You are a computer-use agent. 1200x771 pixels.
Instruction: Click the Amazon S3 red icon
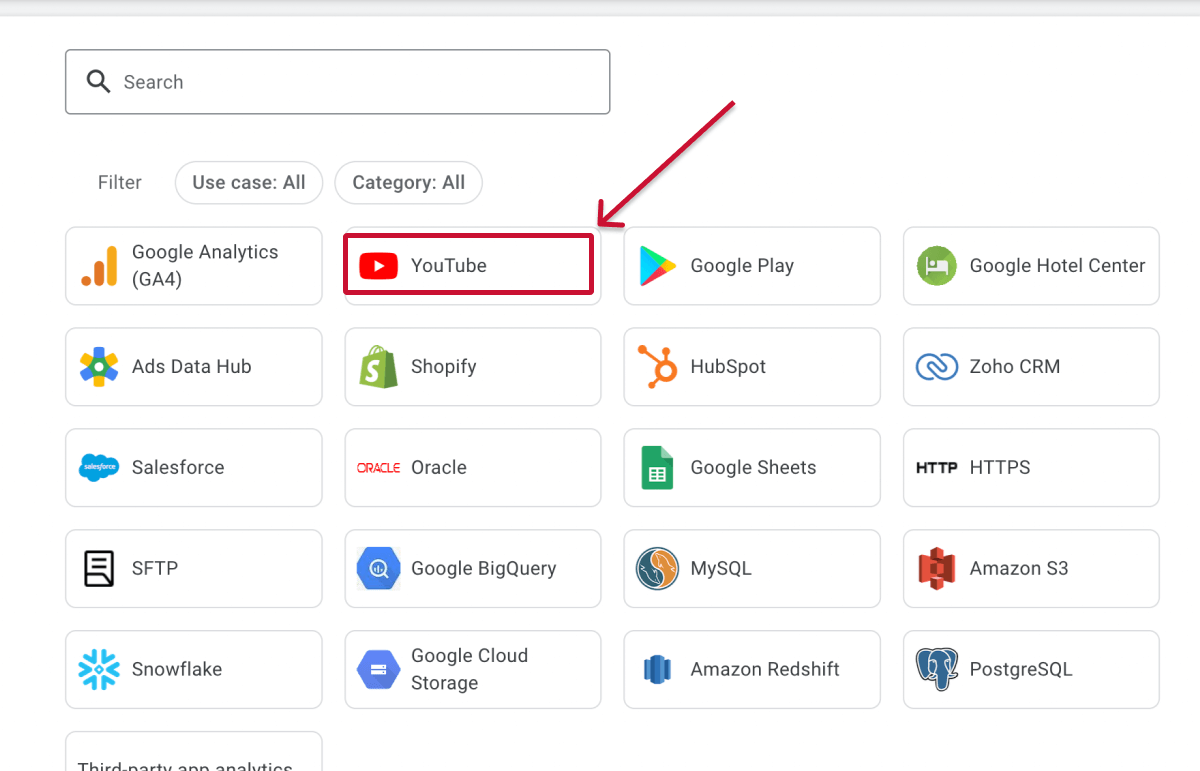[937, 569]
